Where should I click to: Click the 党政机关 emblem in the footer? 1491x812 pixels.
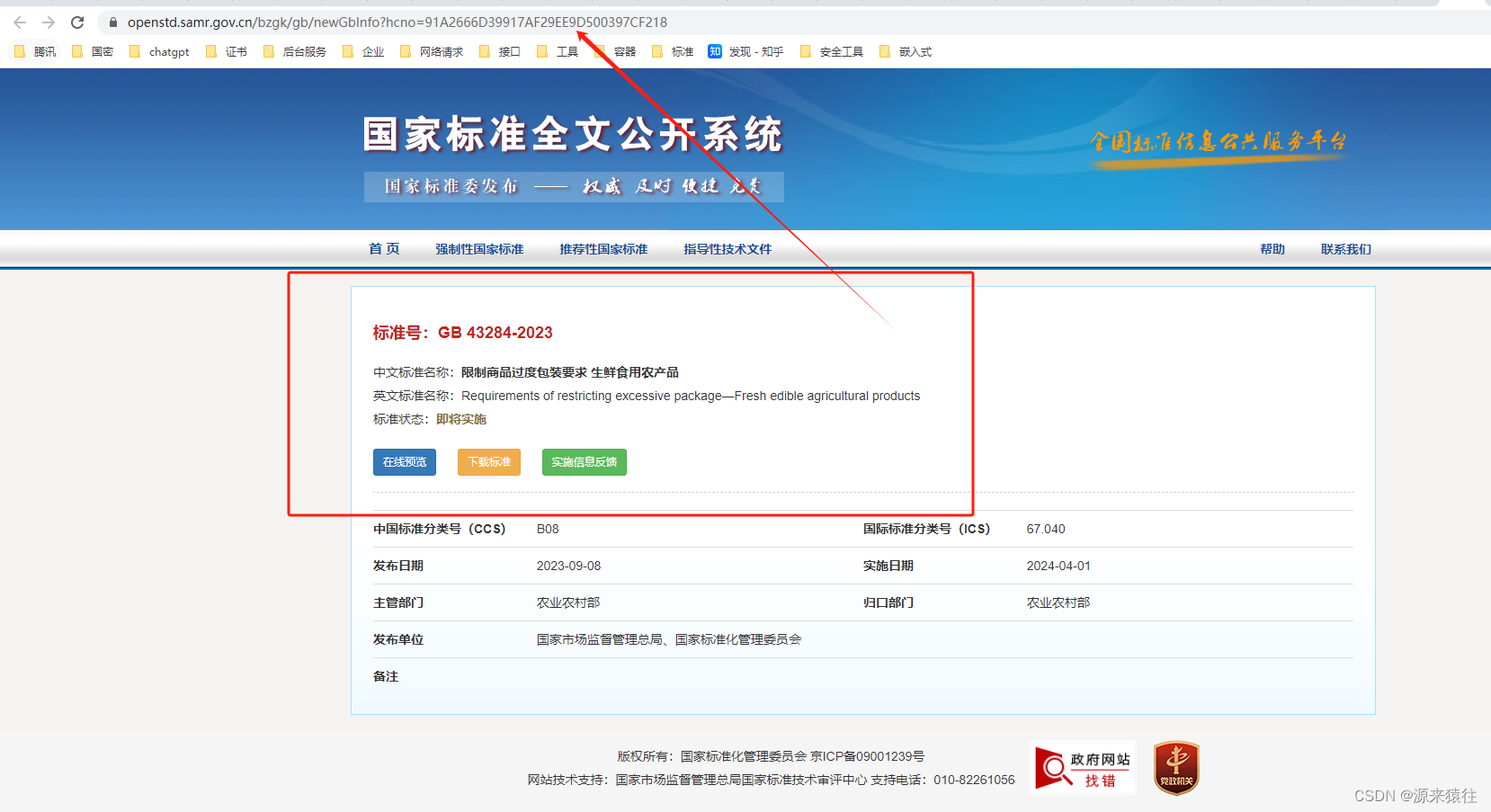(1176, 767)
